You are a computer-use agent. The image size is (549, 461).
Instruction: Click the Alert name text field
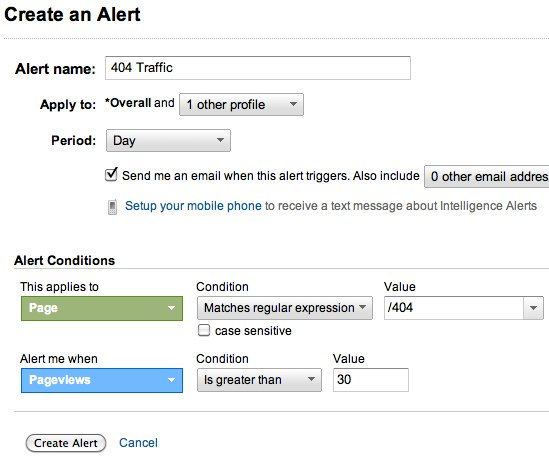click(258, 68)
